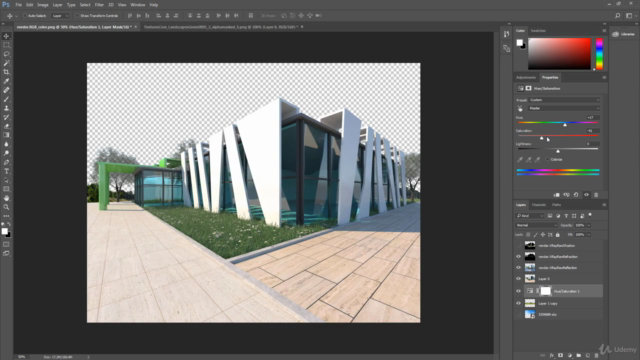Select the Healing Brush tool
640x360 pixels.
tap(6, 90)
